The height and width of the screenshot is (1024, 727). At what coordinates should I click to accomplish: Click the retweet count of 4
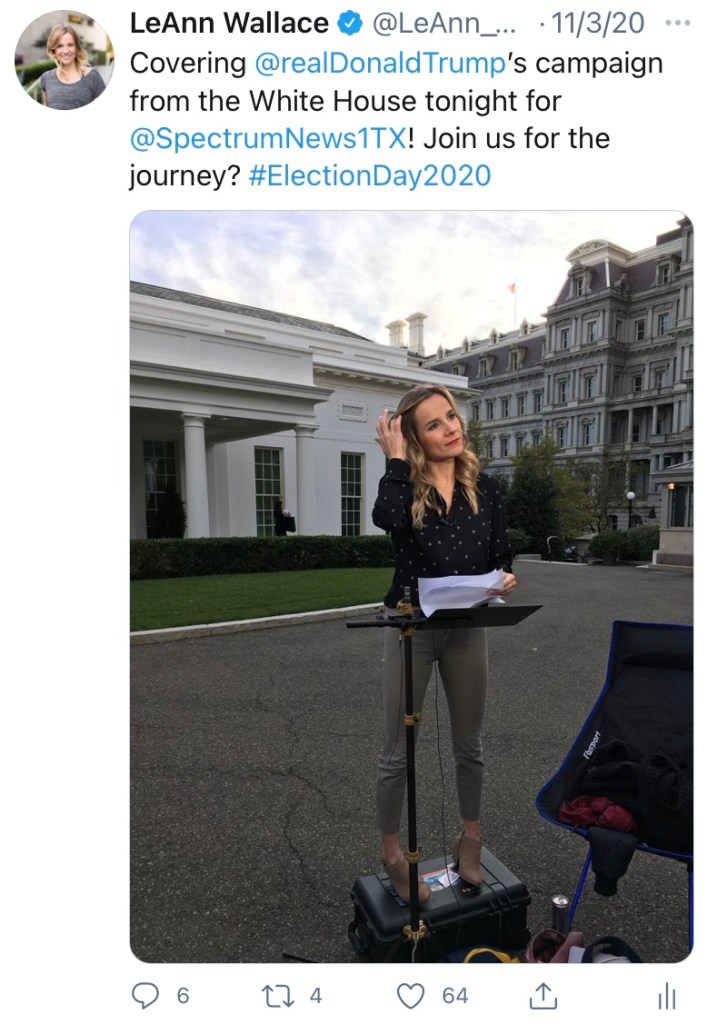pyautogui.click(x=315, y=995)
